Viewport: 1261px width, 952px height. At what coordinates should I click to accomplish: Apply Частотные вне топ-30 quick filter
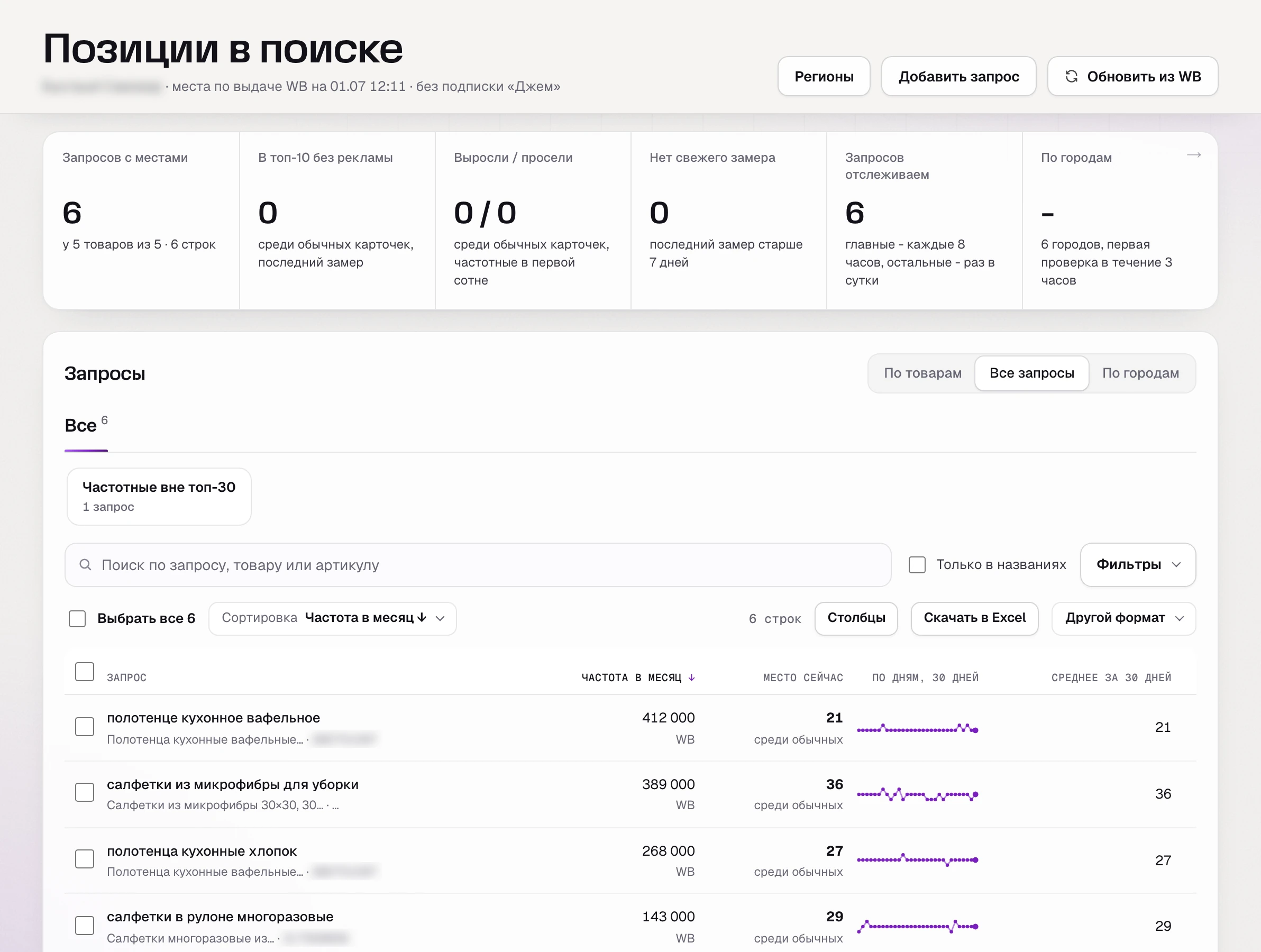point(159,497)
